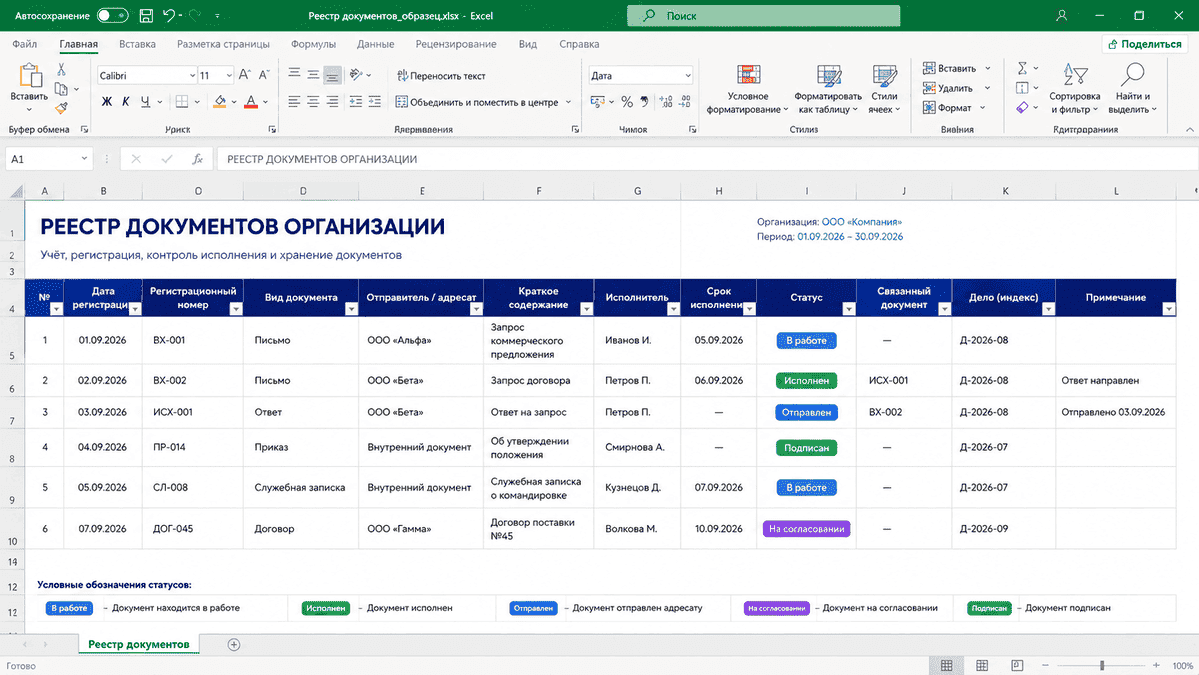Image resolution: width=1199 pixels, height=675 pixels.
Task: Adjust the zoom slider in status bar
Action: pos(1102,666)
